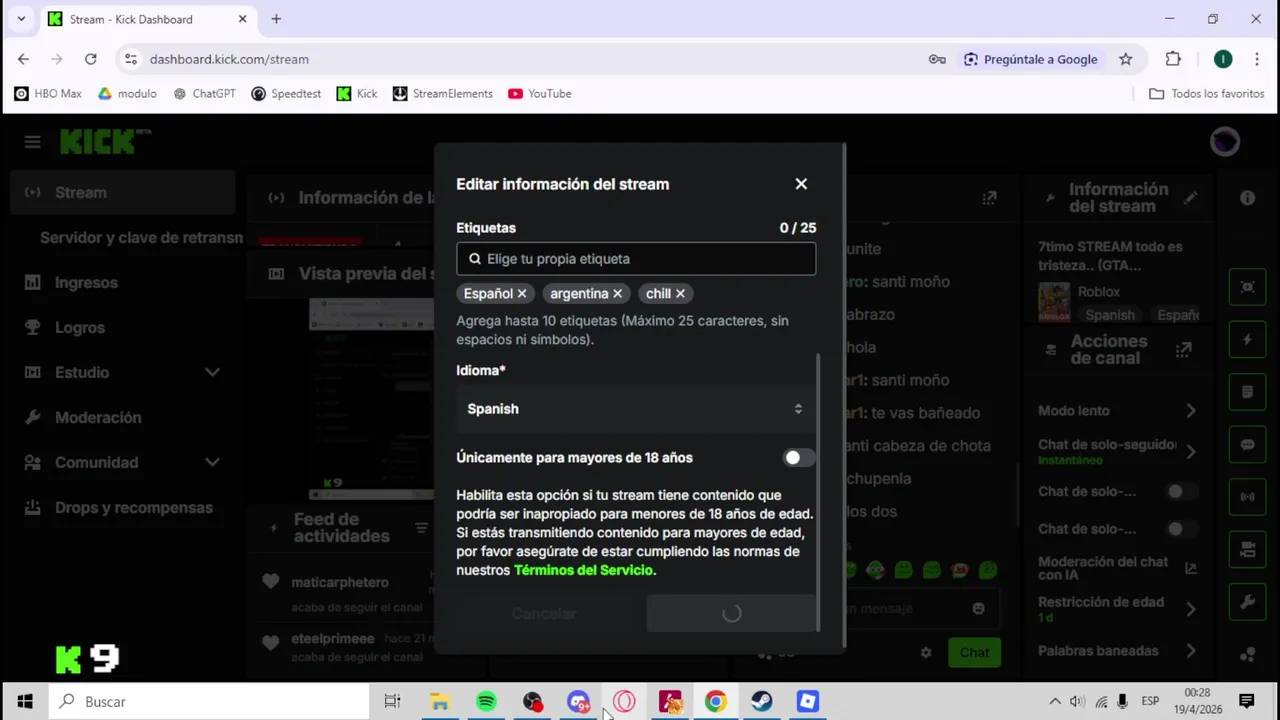
Task: Open Steam from the taskbar
Action: pyautogui.click(x=762, y=702)
